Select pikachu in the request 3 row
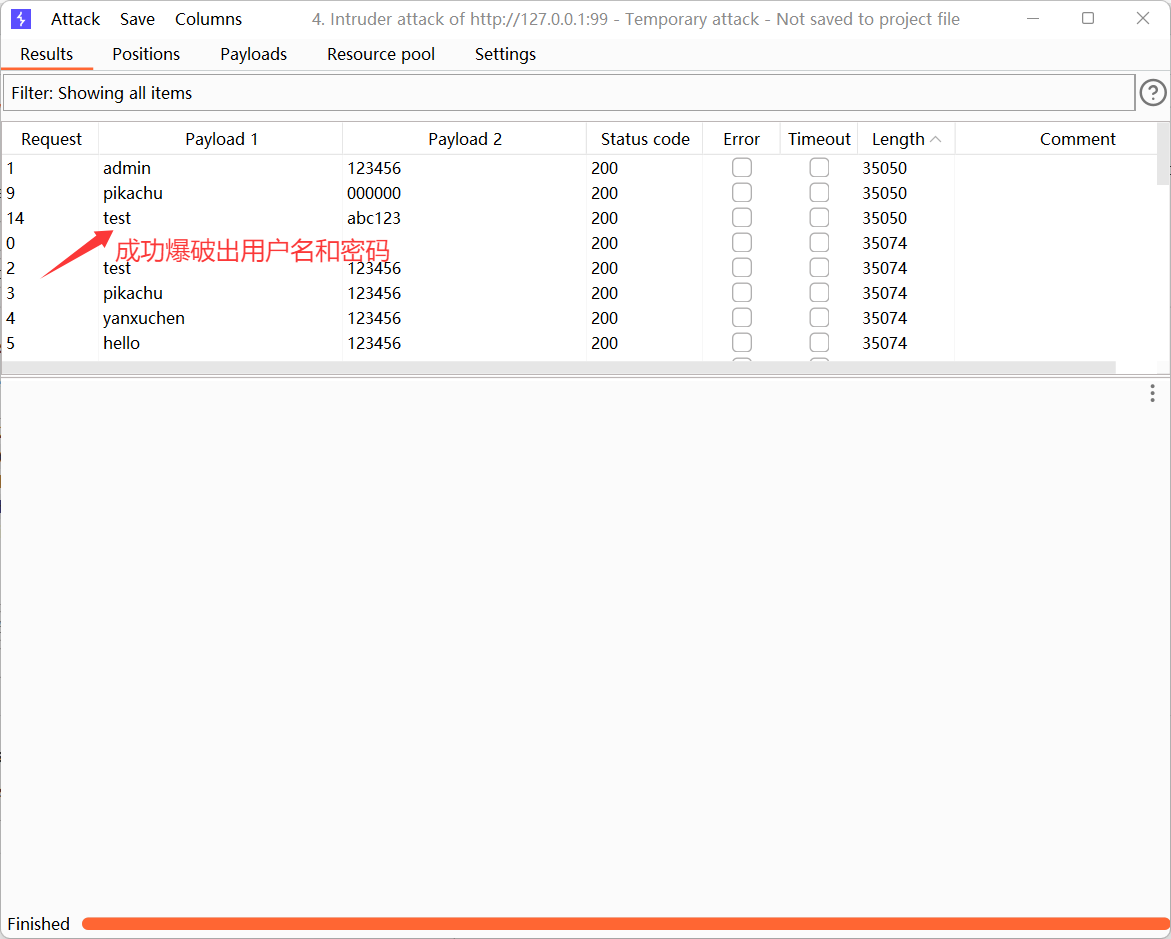 pos(220,293)
